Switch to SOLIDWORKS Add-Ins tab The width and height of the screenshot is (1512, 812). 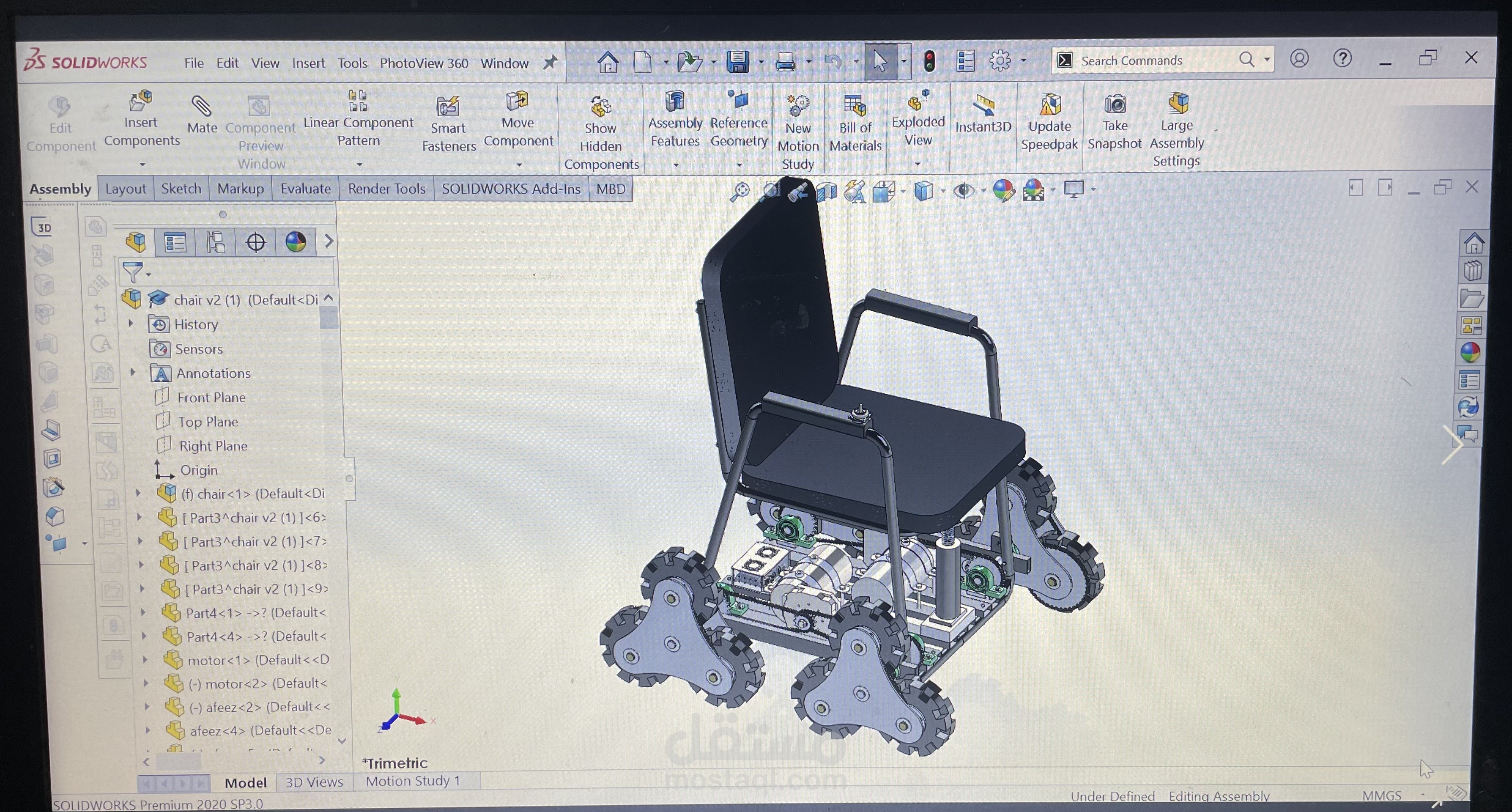point(511,189)
